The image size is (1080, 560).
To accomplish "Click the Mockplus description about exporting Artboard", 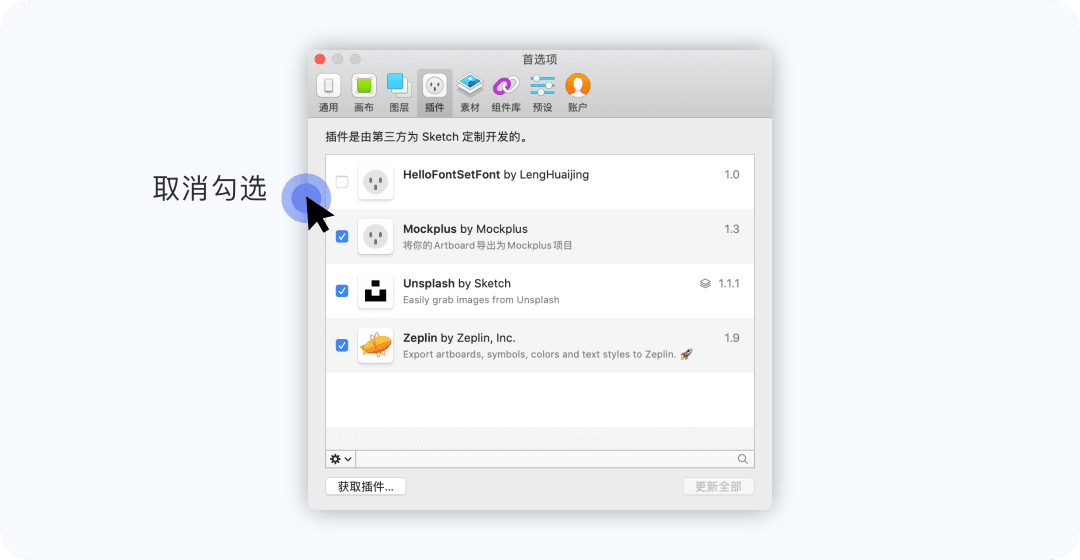I will click(488, 245).
